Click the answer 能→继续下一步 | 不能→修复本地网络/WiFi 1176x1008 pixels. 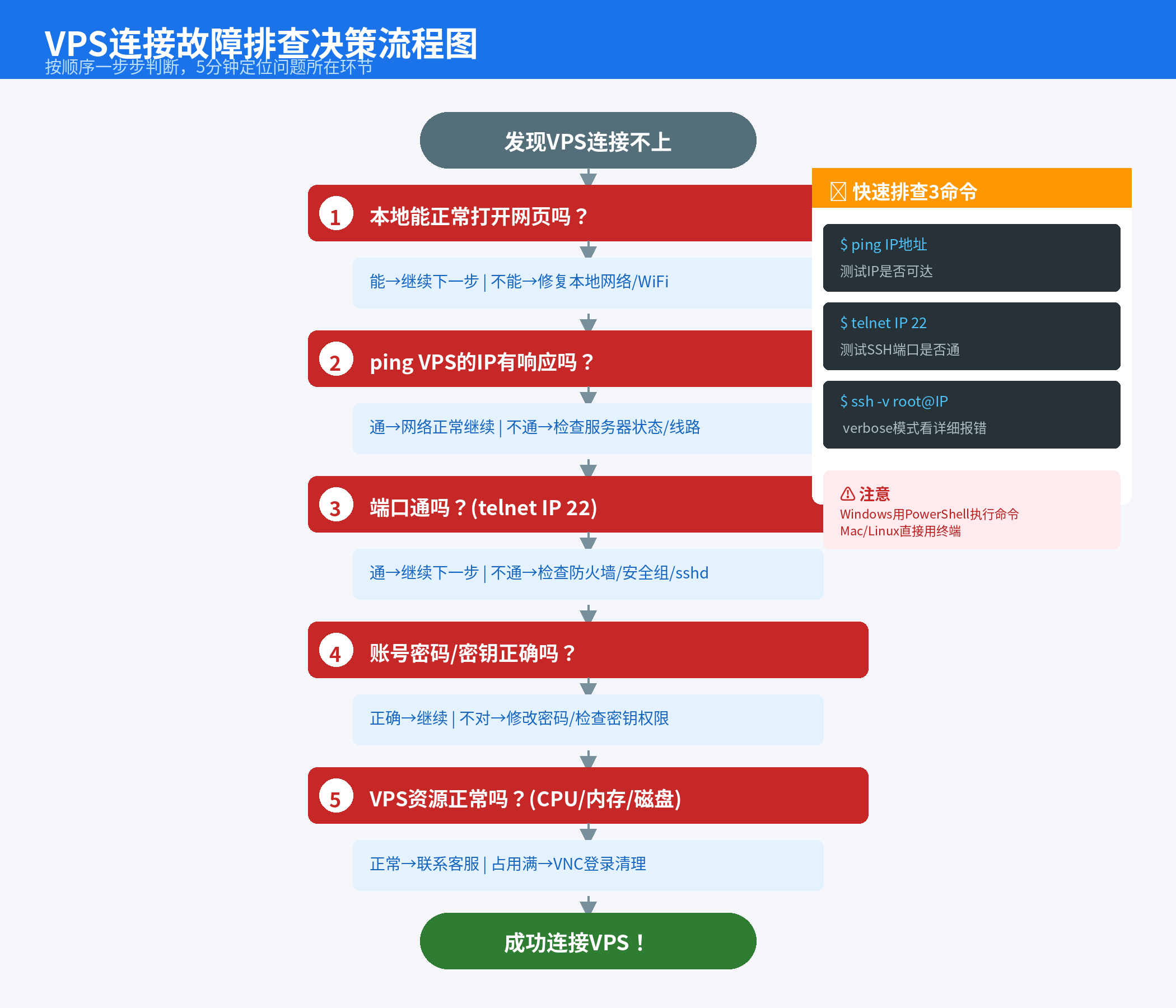pyautogui.click(x=519, y=281)
